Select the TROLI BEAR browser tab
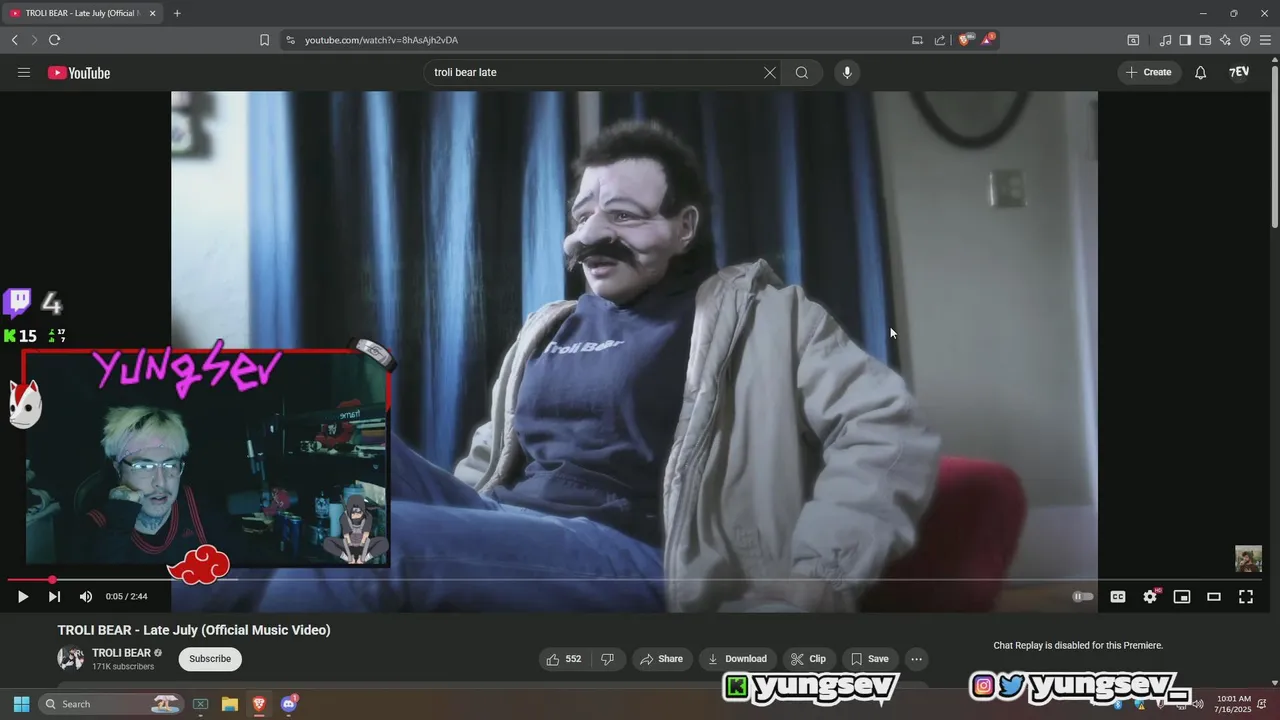 (84, 13)
